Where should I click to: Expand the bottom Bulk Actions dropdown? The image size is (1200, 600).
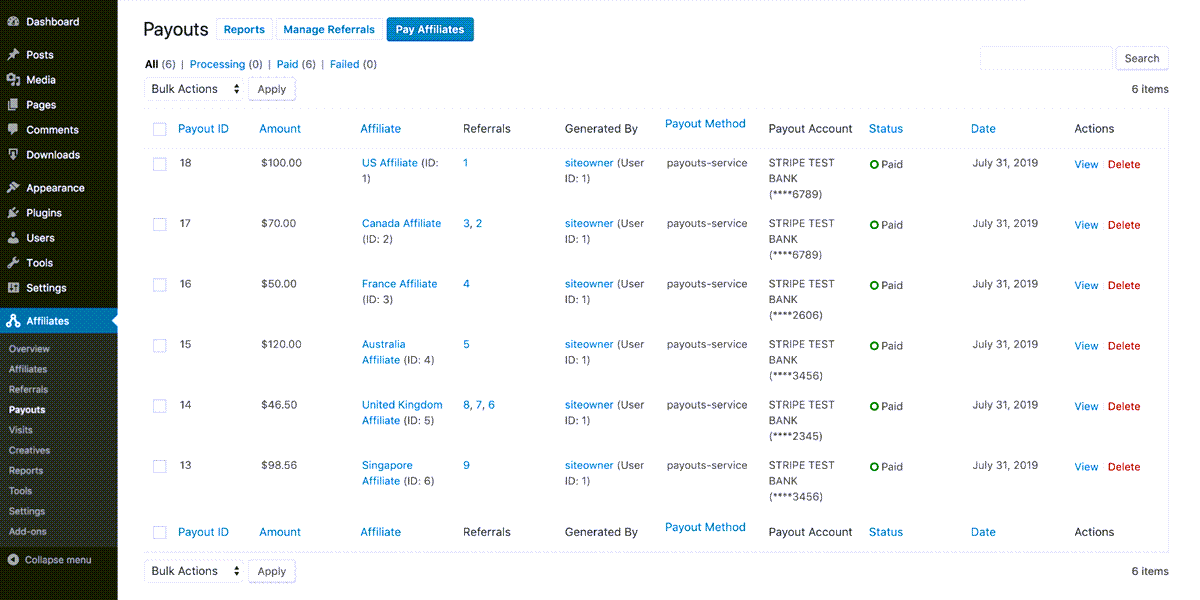(x=195, y=571)
